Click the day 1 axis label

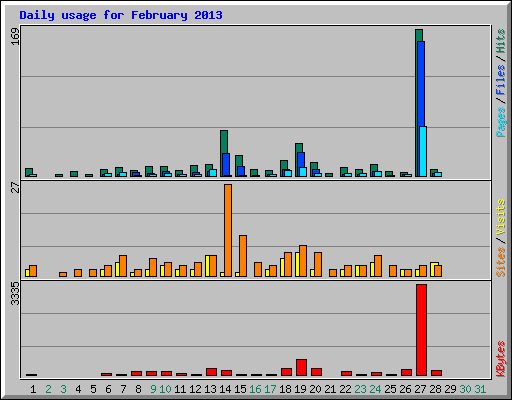point(33,389)
